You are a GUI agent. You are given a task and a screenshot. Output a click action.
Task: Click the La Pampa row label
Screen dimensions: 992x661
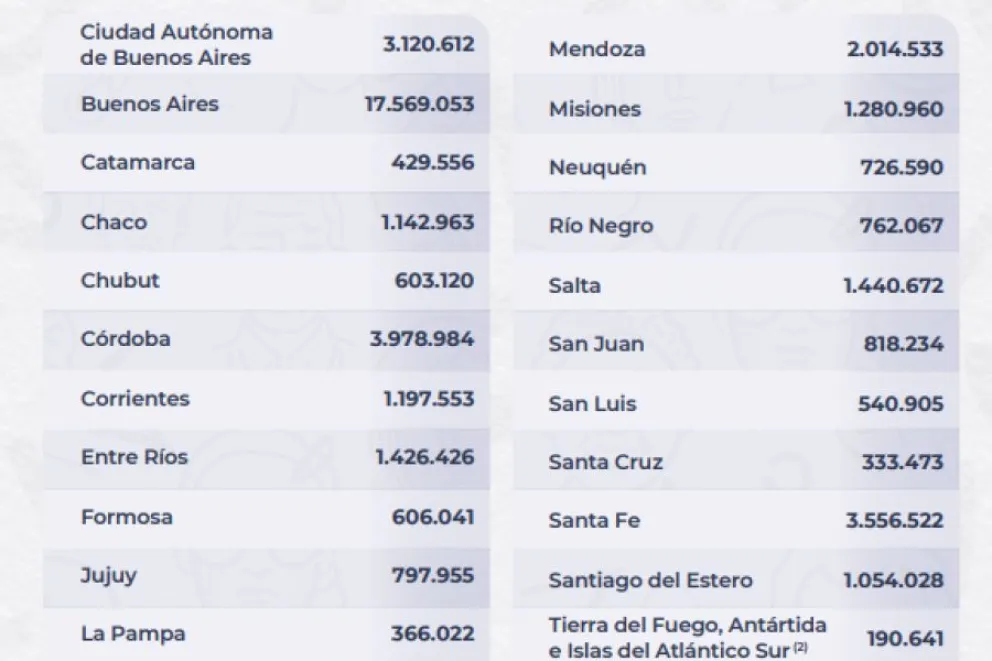point(133,634)
